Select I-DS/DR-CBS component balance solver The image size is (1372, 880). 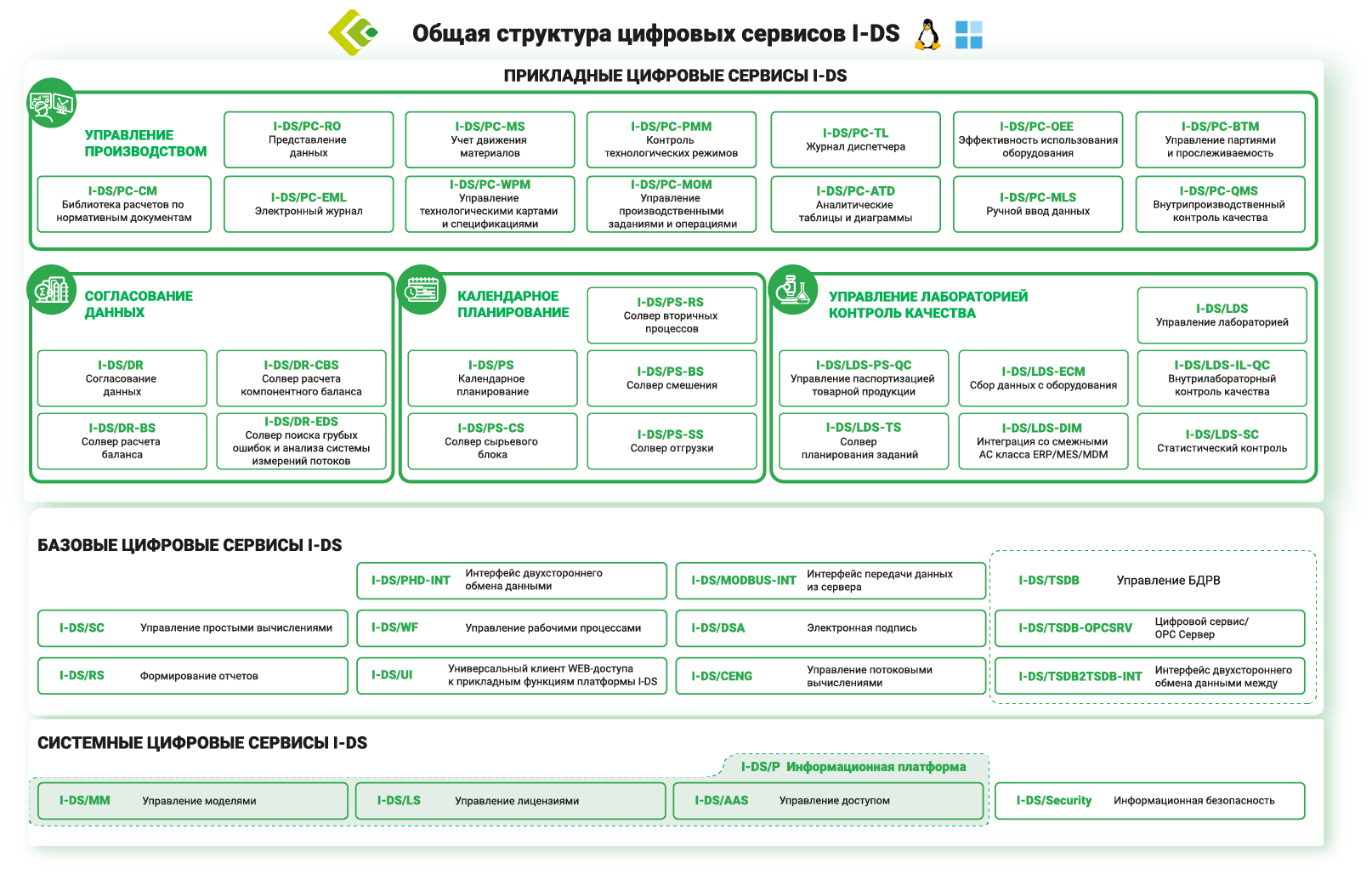(x=301, y=378)
